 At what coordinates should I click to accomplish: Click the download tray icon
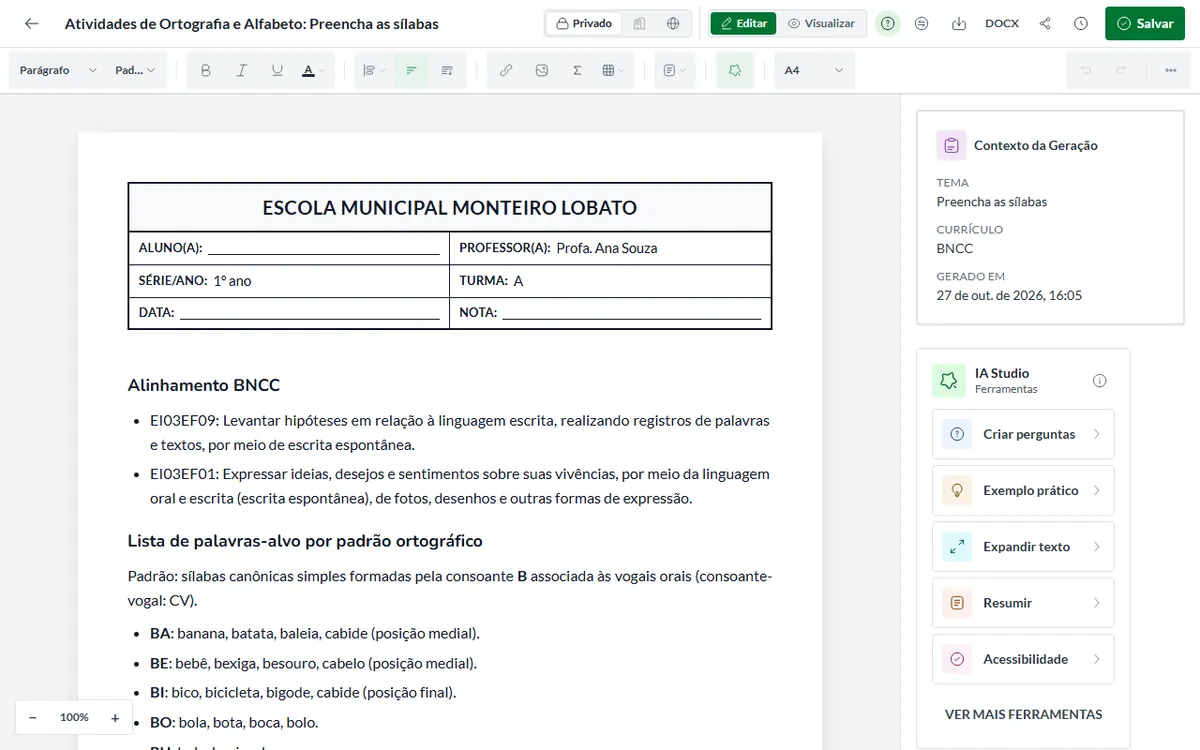(959, 23)
